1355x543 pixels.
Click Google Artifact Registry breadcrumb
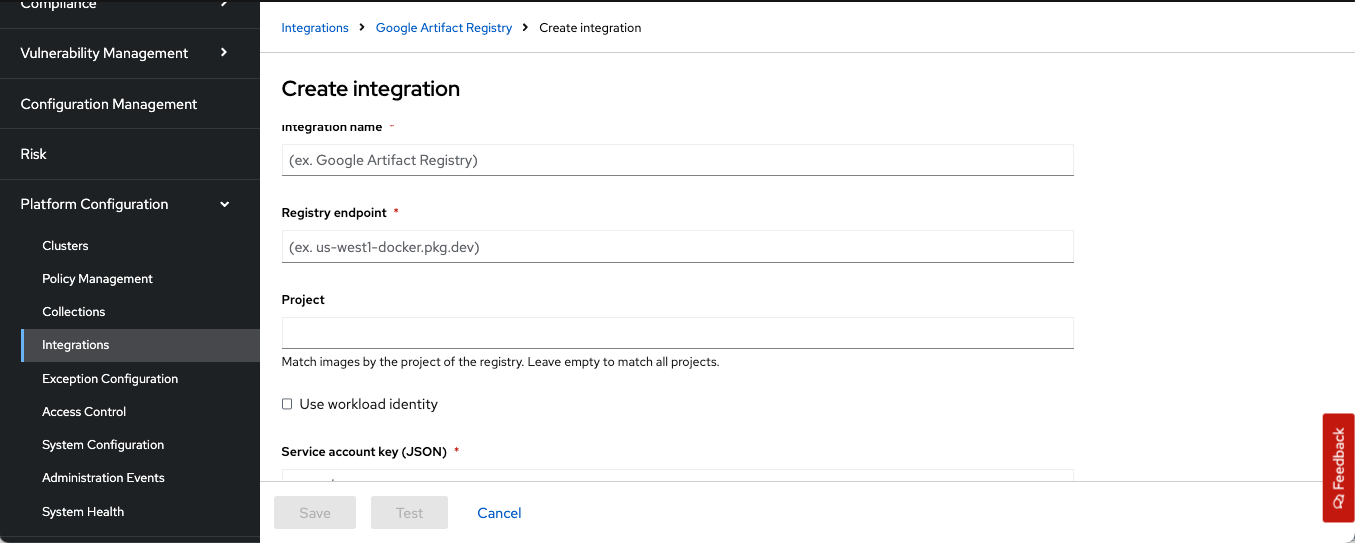point(443,28)
